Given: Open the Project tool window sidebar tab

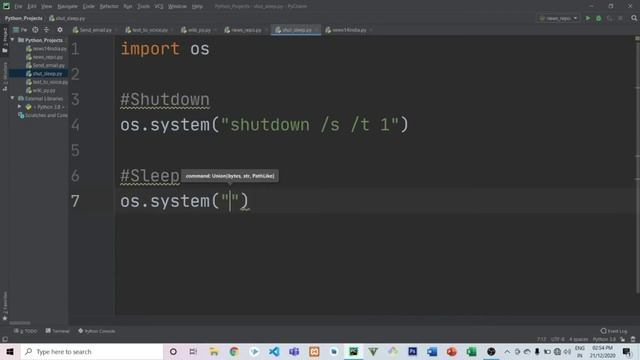Looking at the screenshot, I should (x=5, y=40).
